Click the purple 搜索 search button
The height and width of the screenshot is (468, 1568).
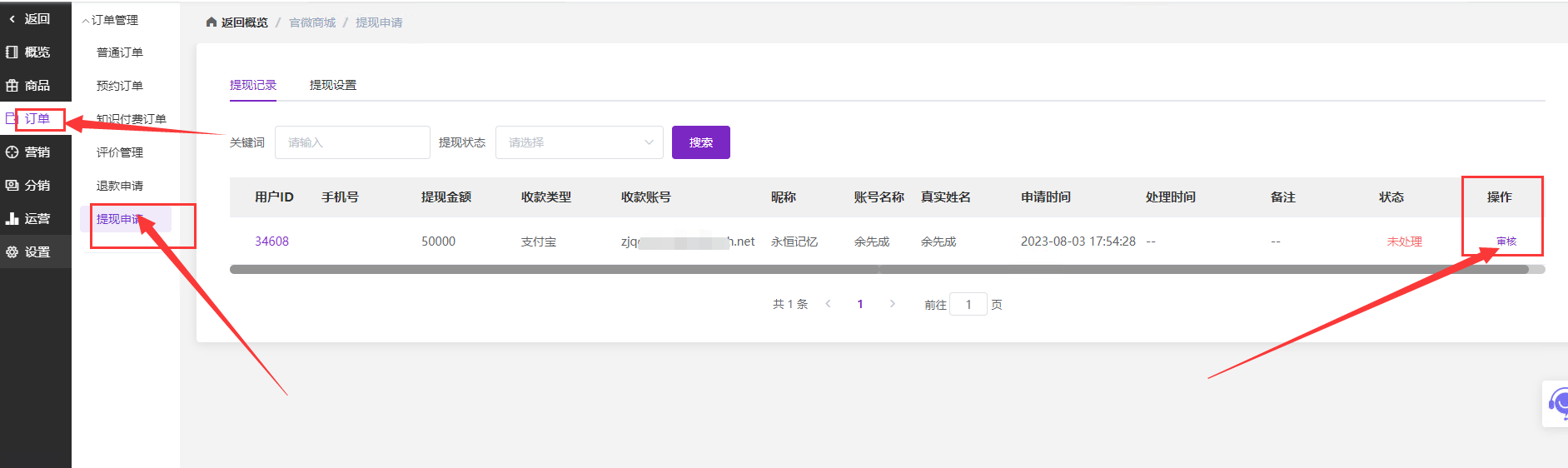(700, 142)
